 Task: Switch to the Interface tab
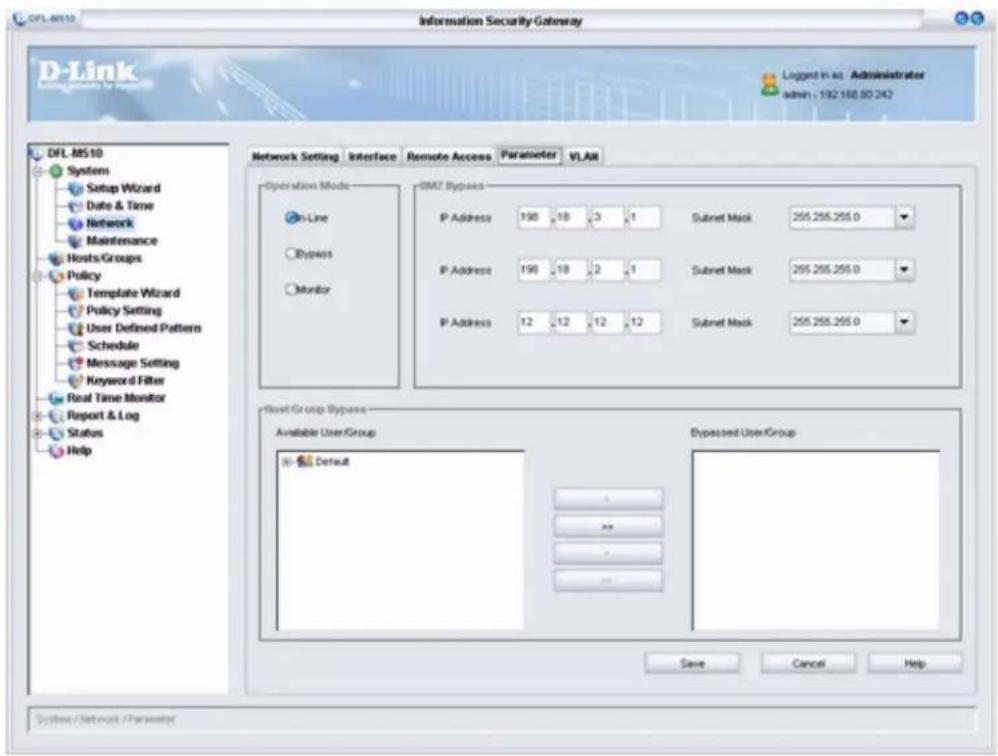point(372,157)
